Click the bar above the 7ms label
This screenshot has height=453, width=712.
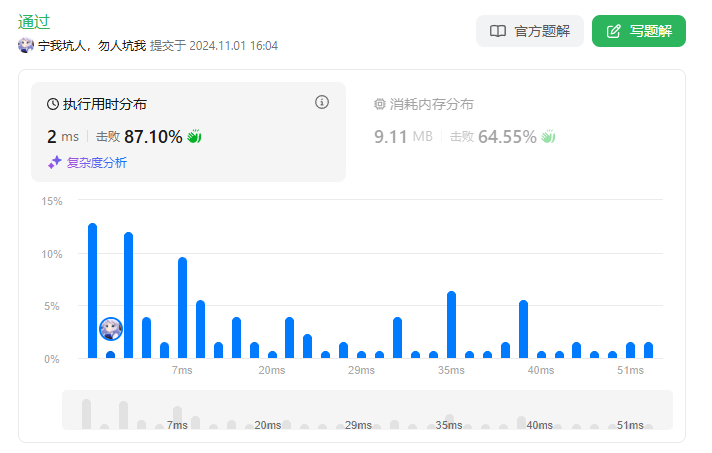(x=182, y=307)
